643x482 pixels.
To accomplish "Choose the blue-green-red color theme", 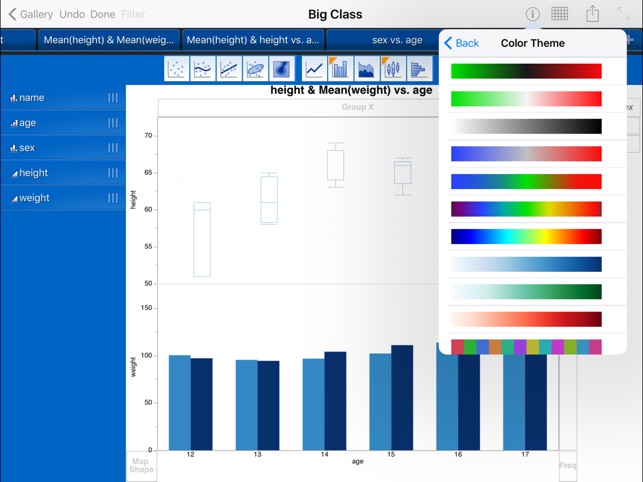I will tap(526, 181).
